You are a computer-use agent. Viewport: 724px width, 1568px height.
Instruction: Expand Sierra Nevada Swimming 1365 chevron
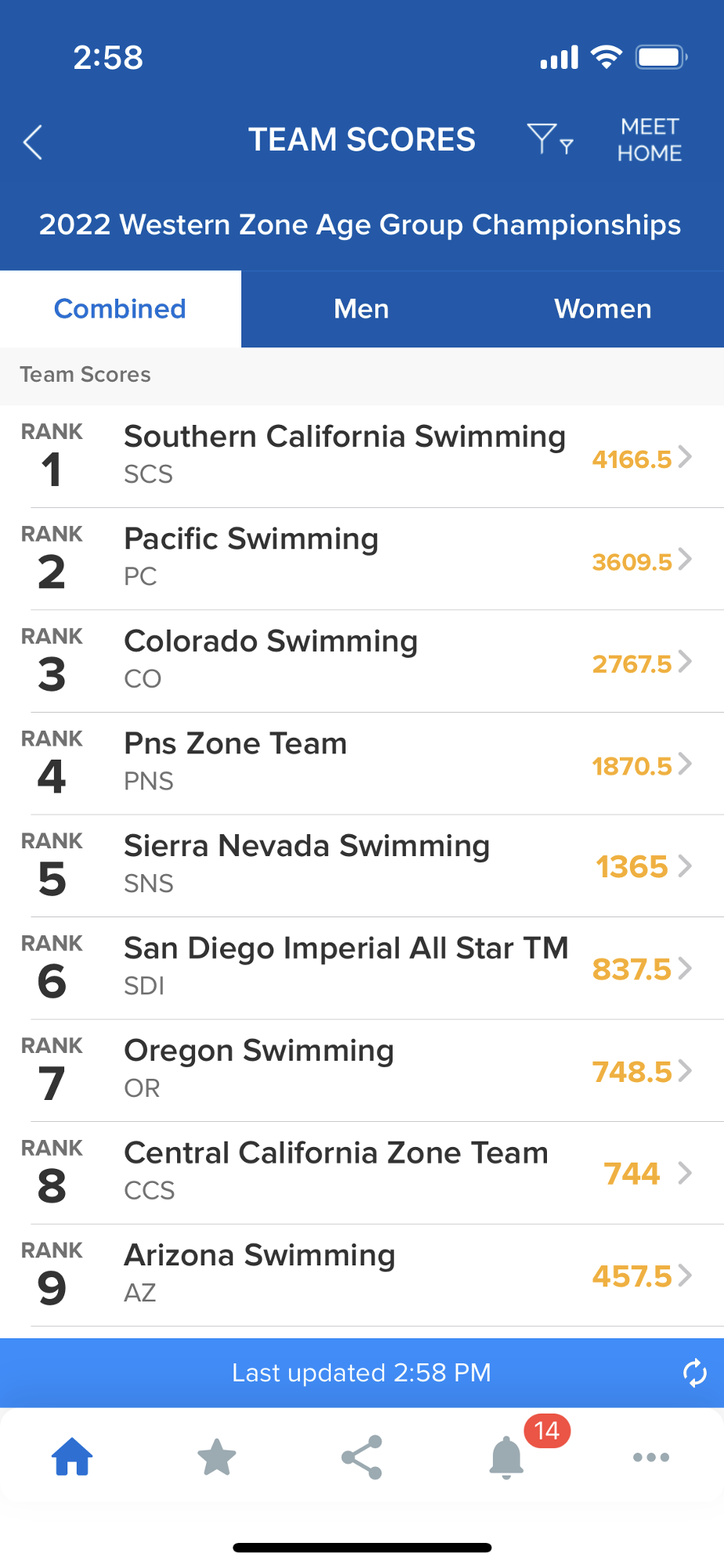click(686, 866)
